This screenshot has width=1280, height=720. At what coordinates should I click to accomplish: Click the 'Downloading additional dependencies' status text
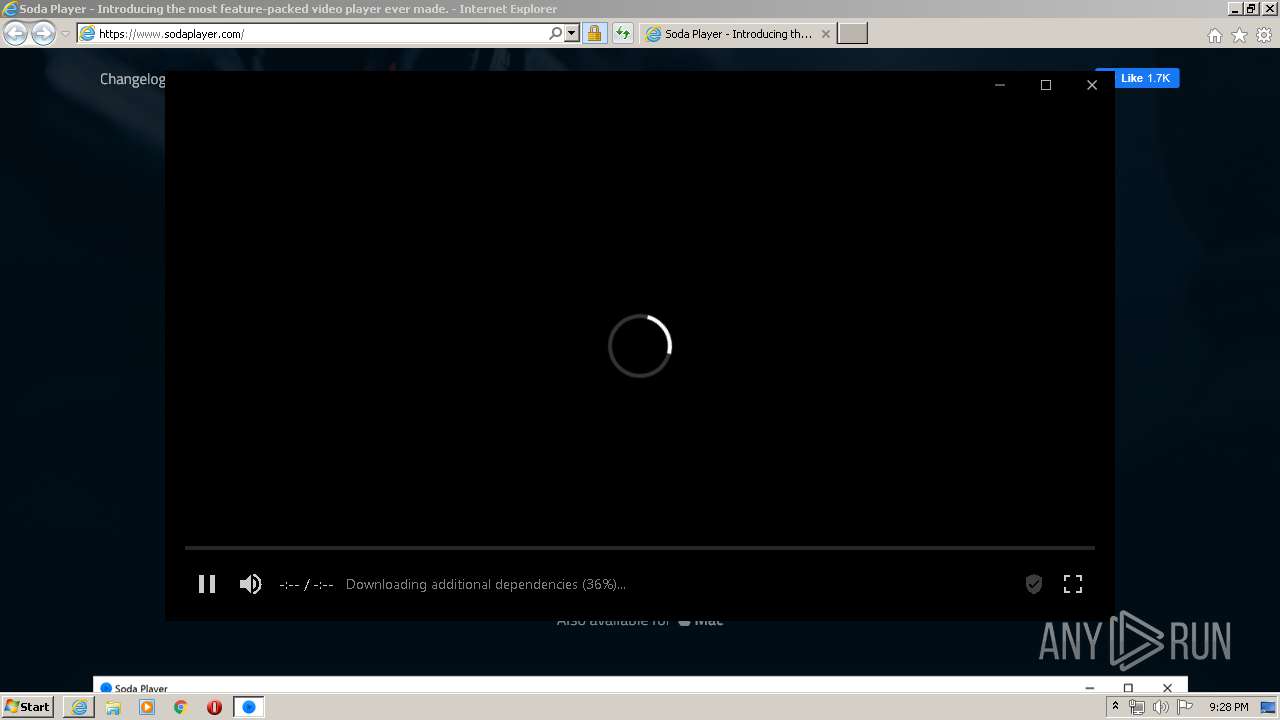pyautogui.click(x=486, y=584)
